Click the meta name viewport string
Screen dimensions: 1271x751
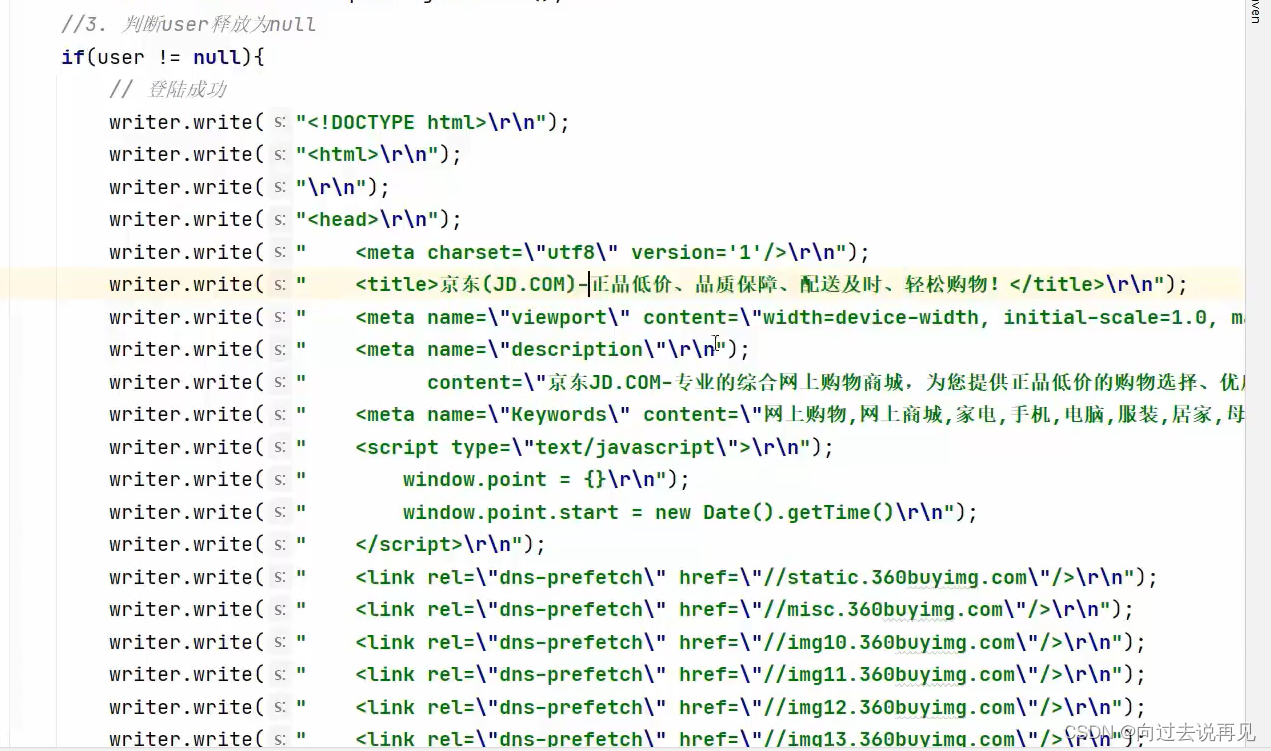770,317
